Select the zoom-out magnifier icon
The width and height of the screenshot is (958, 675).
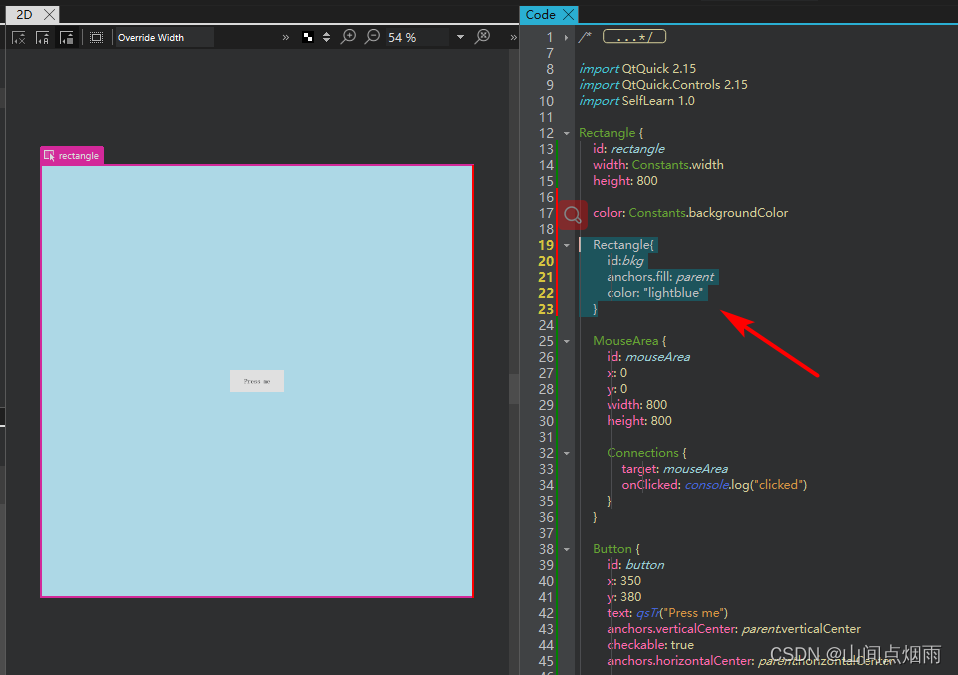(372, 37)
